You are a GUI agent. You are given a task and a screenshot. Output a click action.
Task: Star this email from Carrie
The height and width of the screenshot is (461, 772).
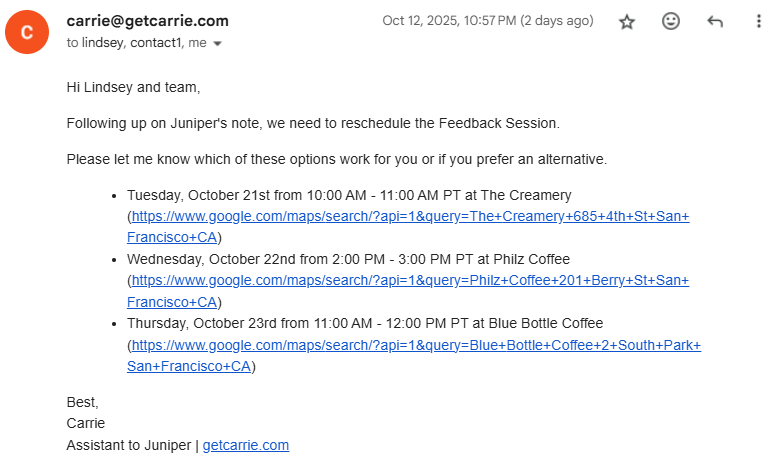coord(627,22)
